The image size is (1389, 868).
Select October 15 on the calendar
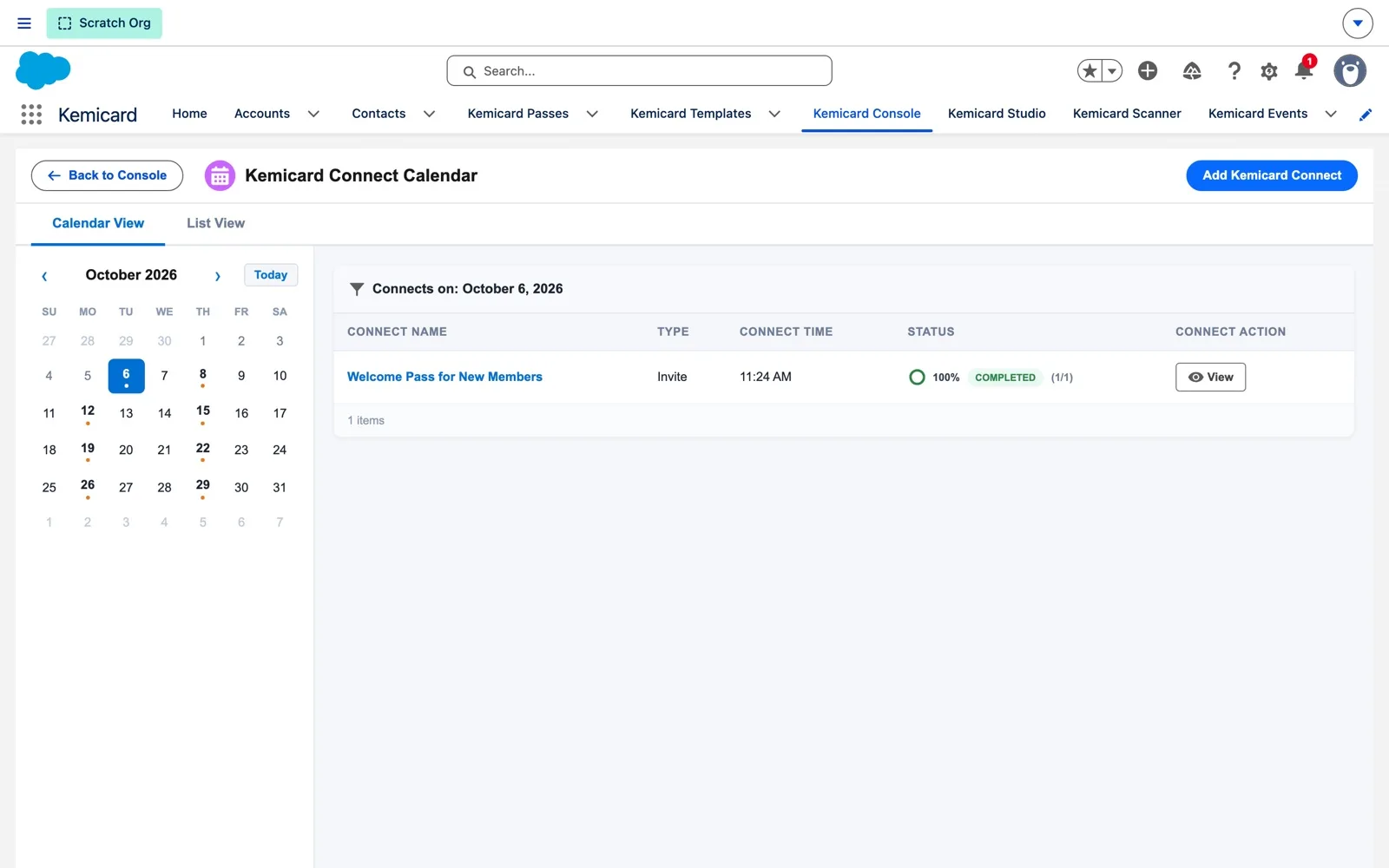[202, 413]
